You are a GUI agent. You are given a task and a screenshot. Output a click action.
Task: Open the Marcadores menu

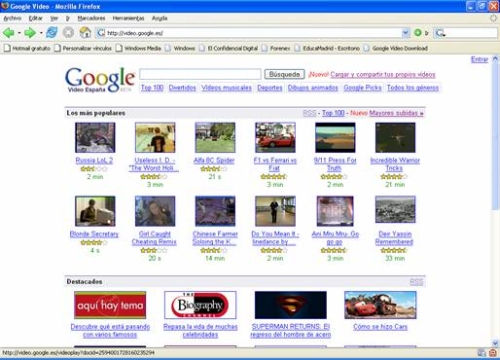91,18
